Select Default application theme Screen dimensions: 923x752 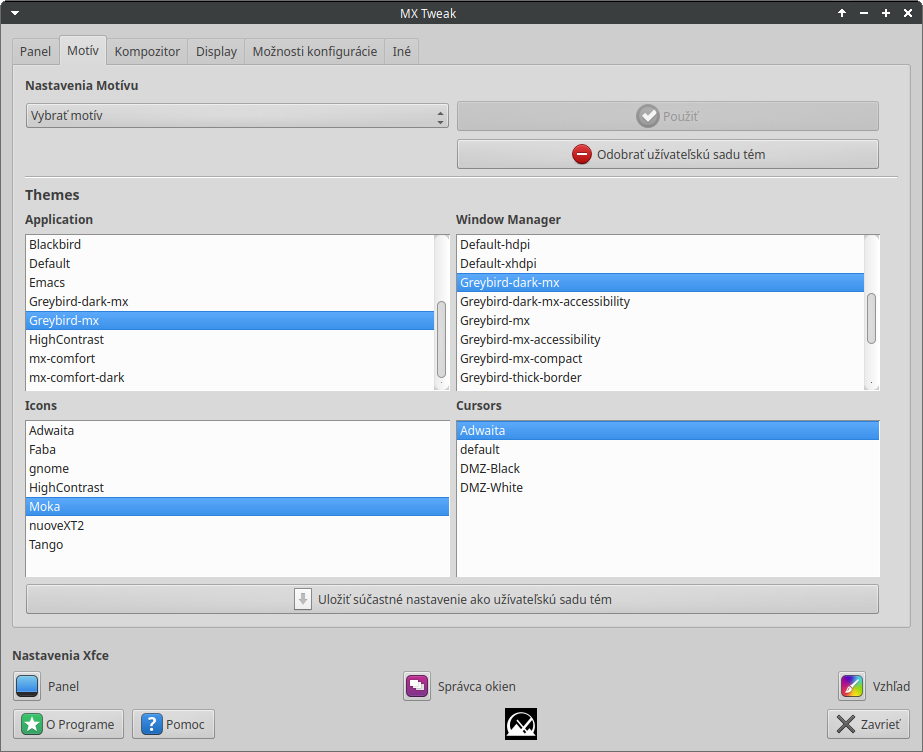pos(230,264)
